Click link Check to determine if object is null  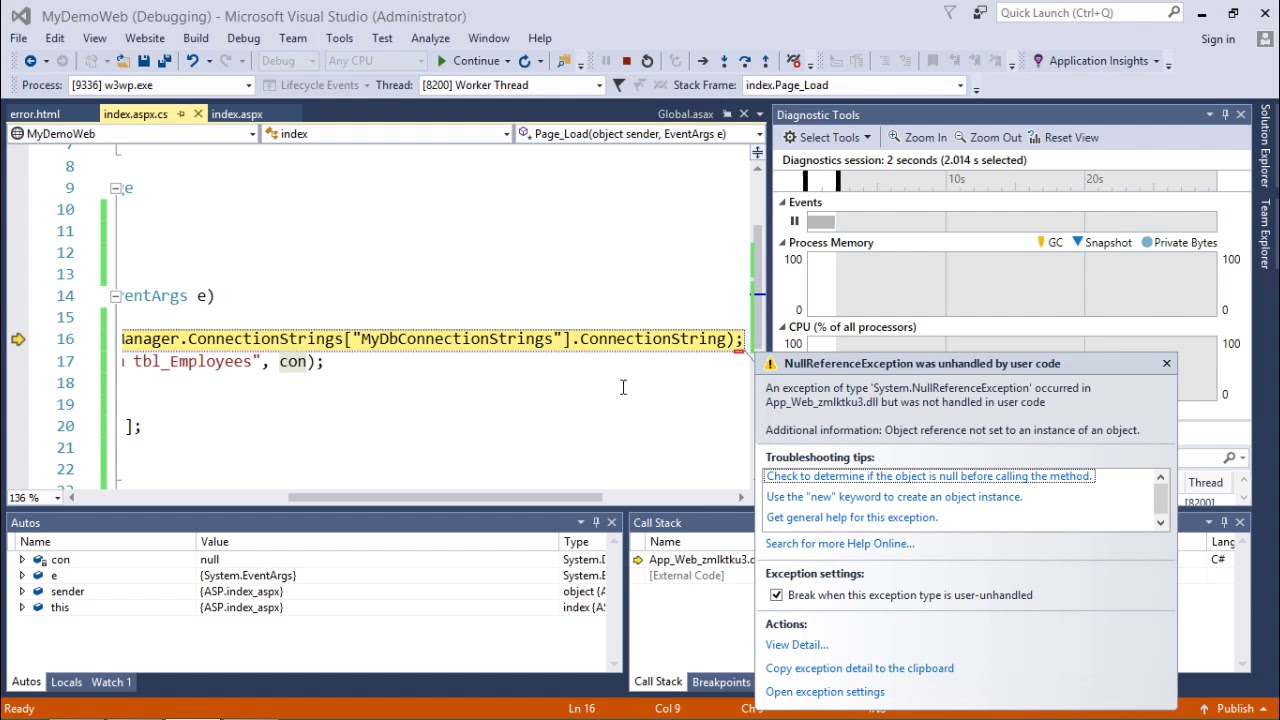coord(930,476)
